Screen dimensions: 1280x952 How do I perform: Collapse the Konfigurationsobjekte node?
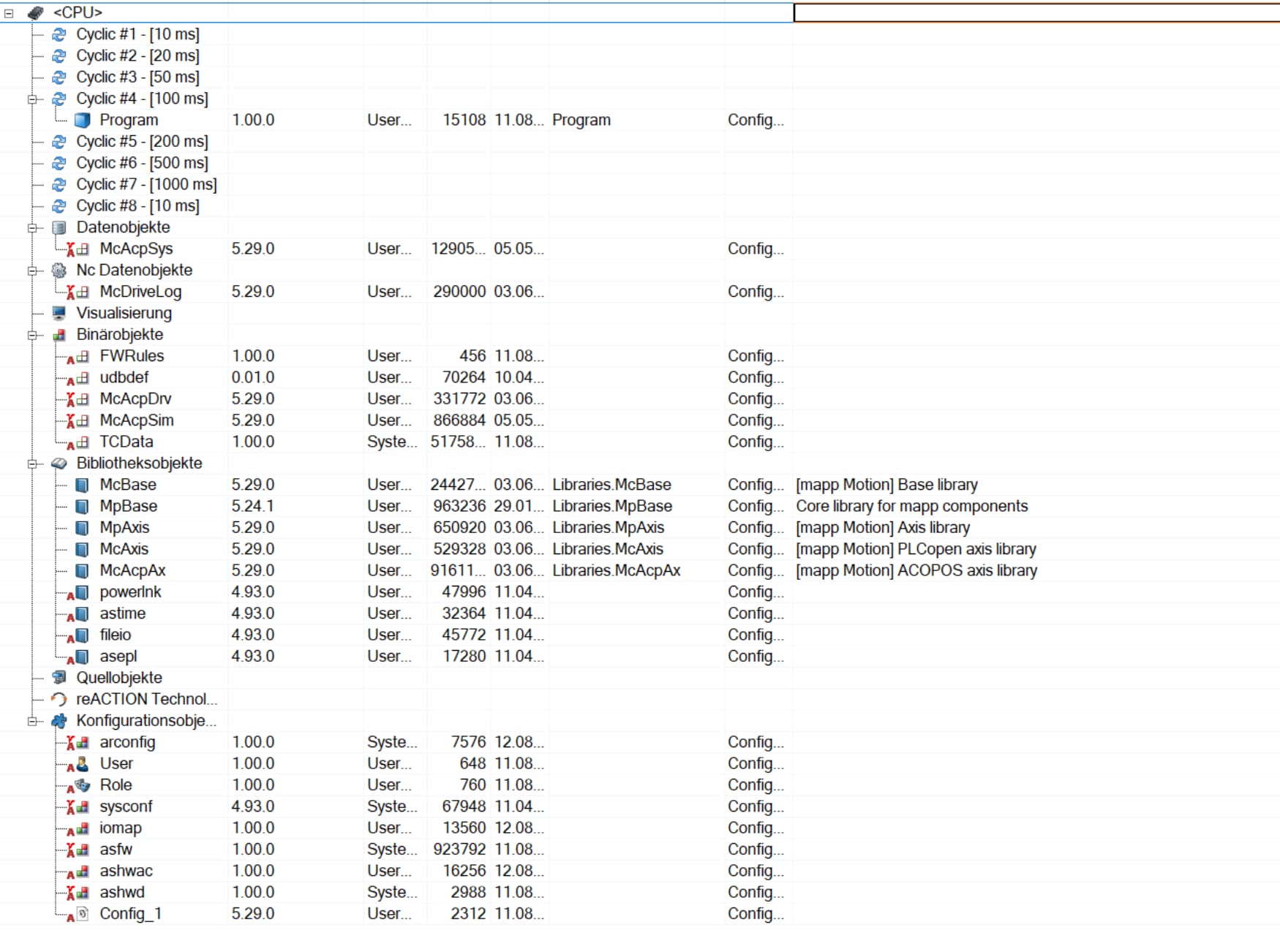tap(32, 721)
